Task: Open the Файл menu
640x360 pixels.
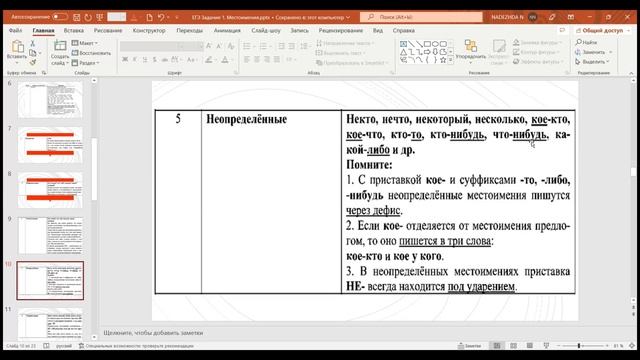Action: [16, 31]
